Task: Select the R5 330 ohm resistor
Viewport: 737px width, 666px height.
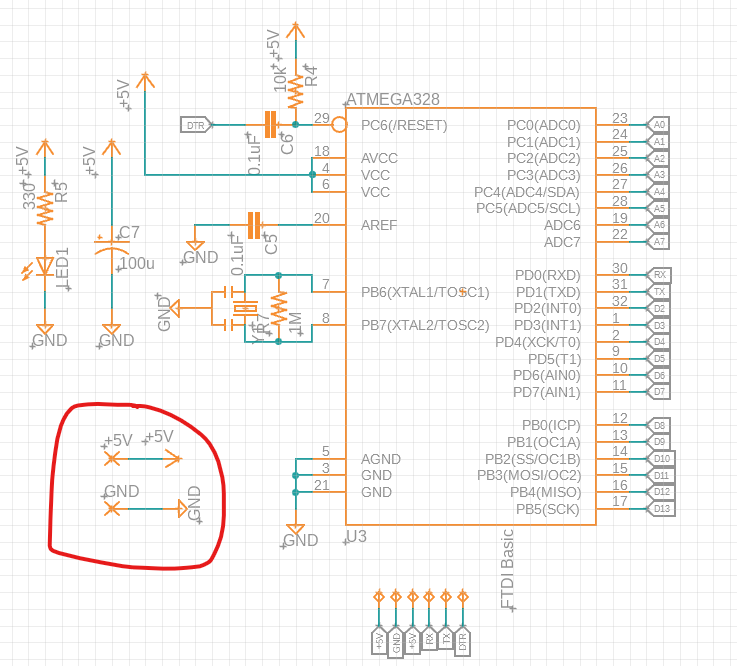Action: pyautogui.click(x=44, y=210)
